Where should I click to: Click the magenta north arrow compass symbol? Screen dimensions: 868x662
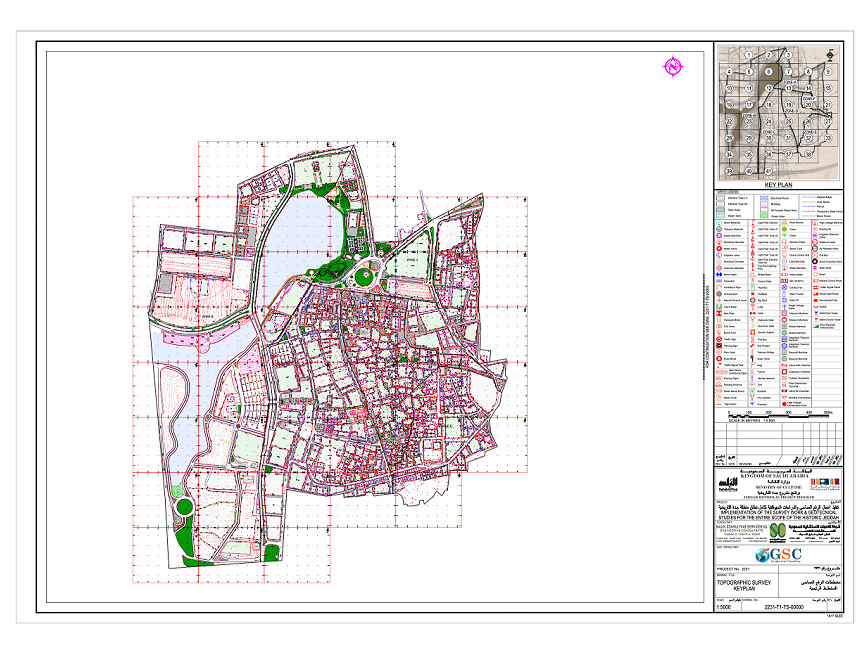[x=673, y=66]
